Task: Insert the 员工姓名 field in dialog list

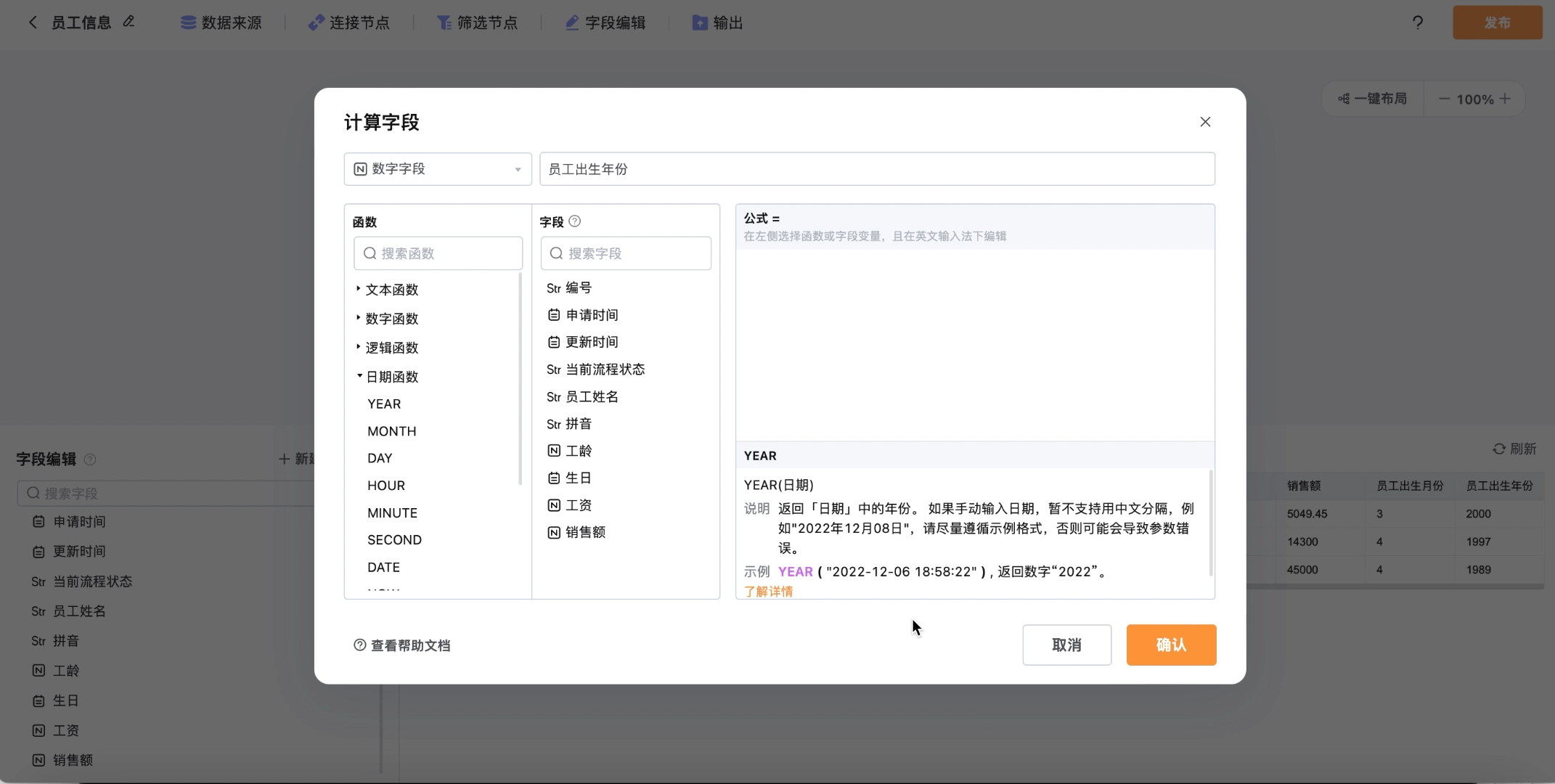Action: tap(582, 397)
